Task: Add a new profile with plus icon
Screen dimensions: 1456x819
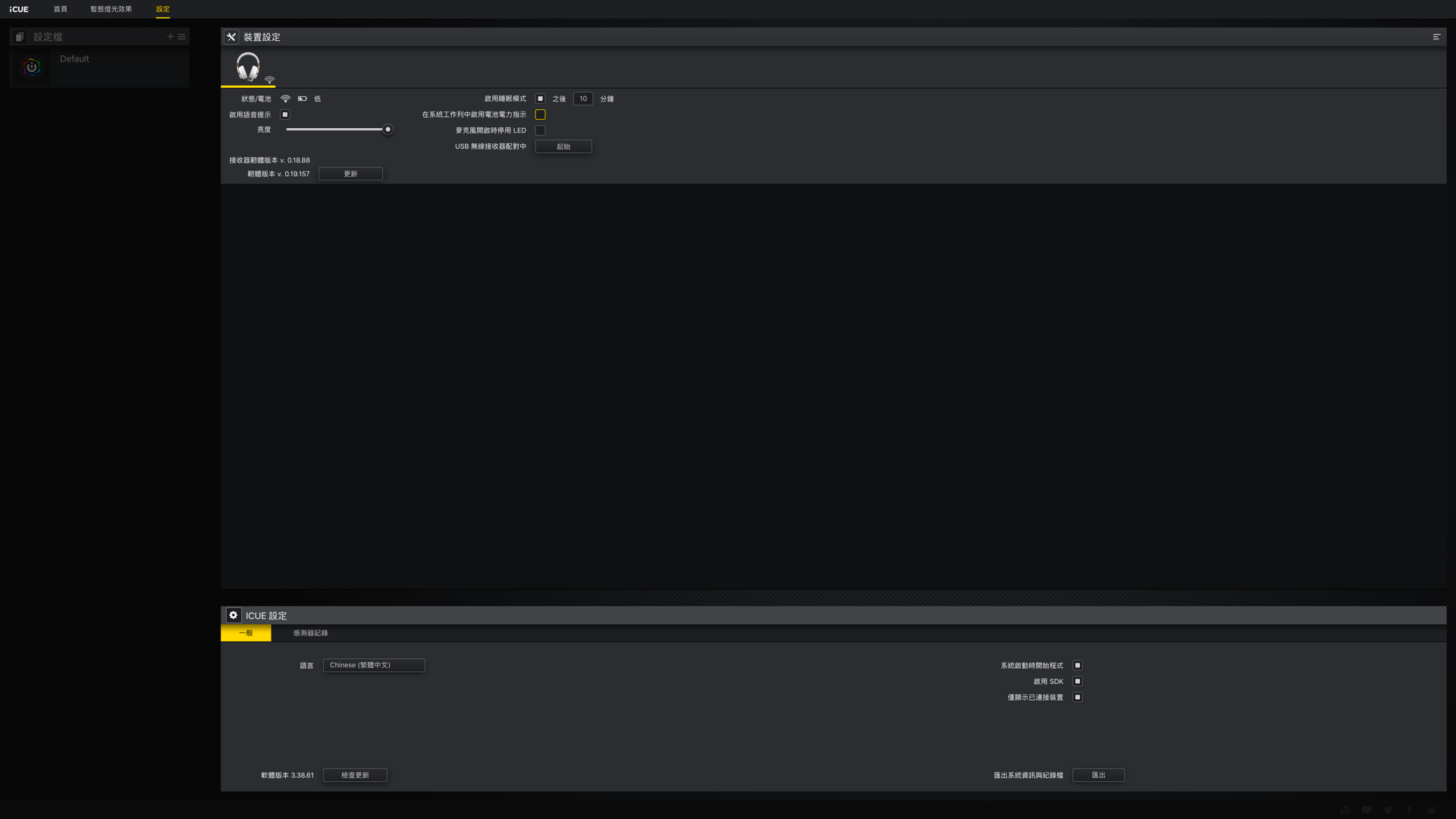Action: tap(170, 36)
